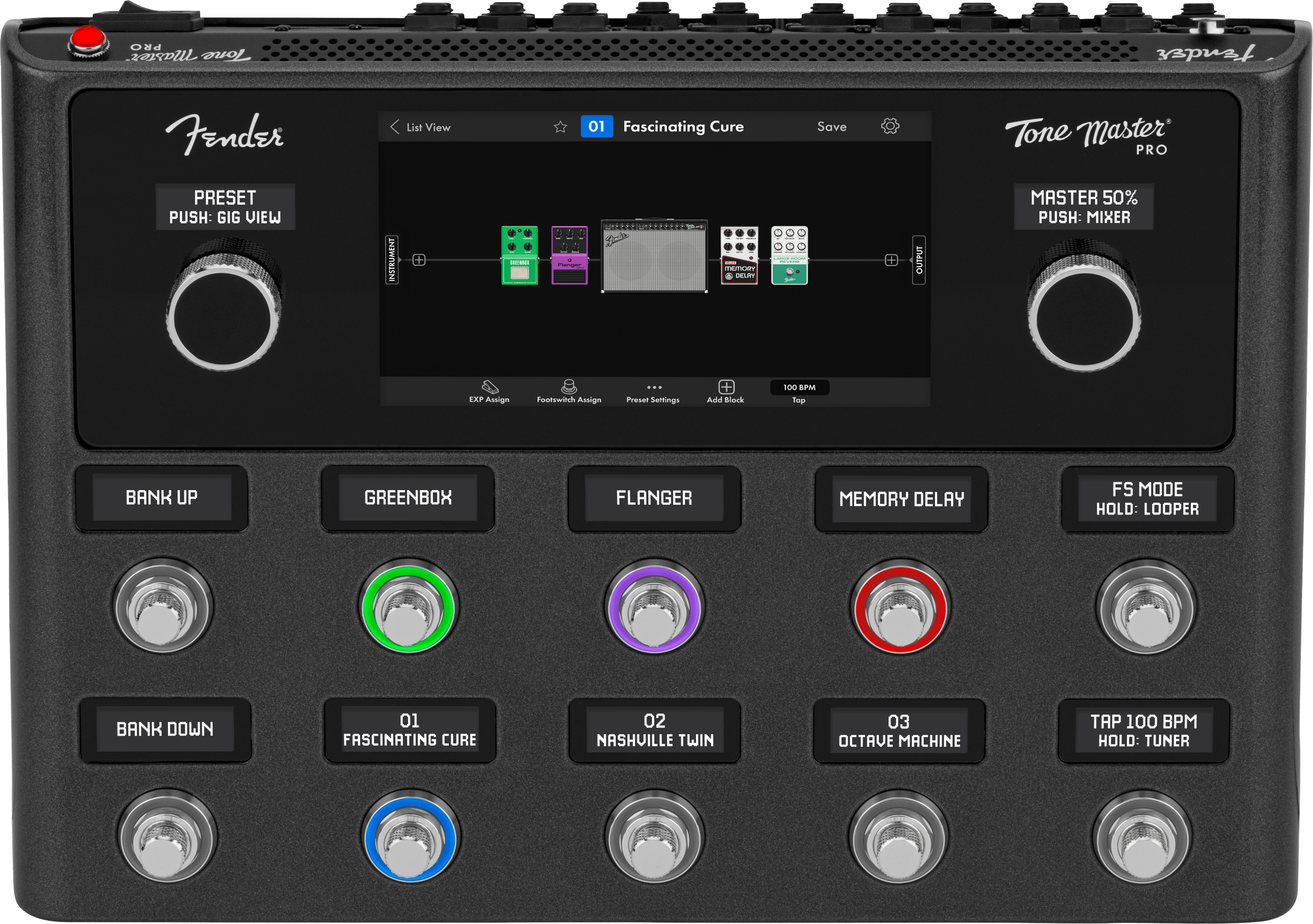The height and width of the screenshot is (924, 1313).
Task: Toggle the green Greenbox footswitch
Action: pyautogui.click(x=408, y=607)
